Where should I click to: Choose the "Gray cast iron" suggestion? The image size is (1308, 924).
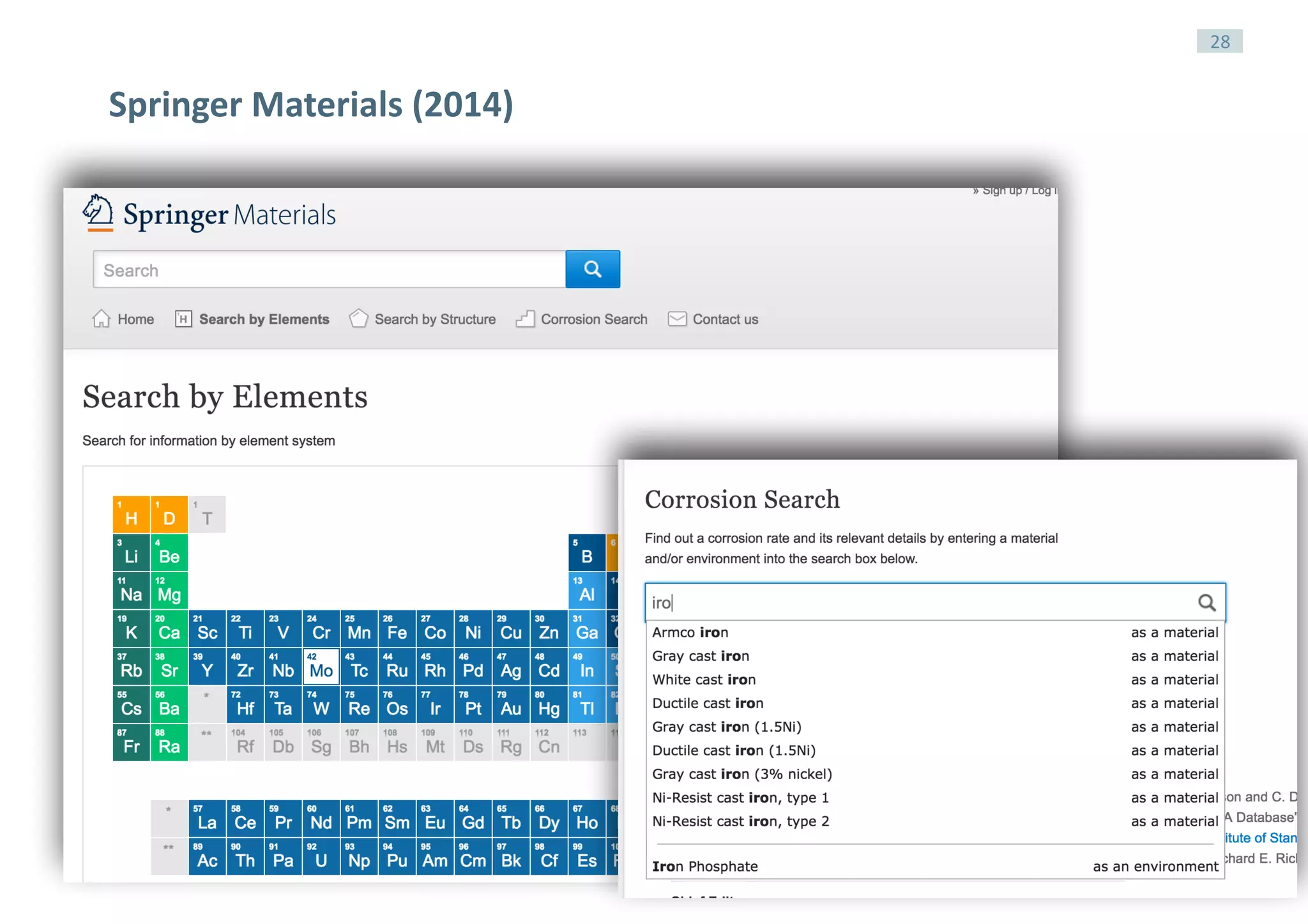click(x=935, y=656)
